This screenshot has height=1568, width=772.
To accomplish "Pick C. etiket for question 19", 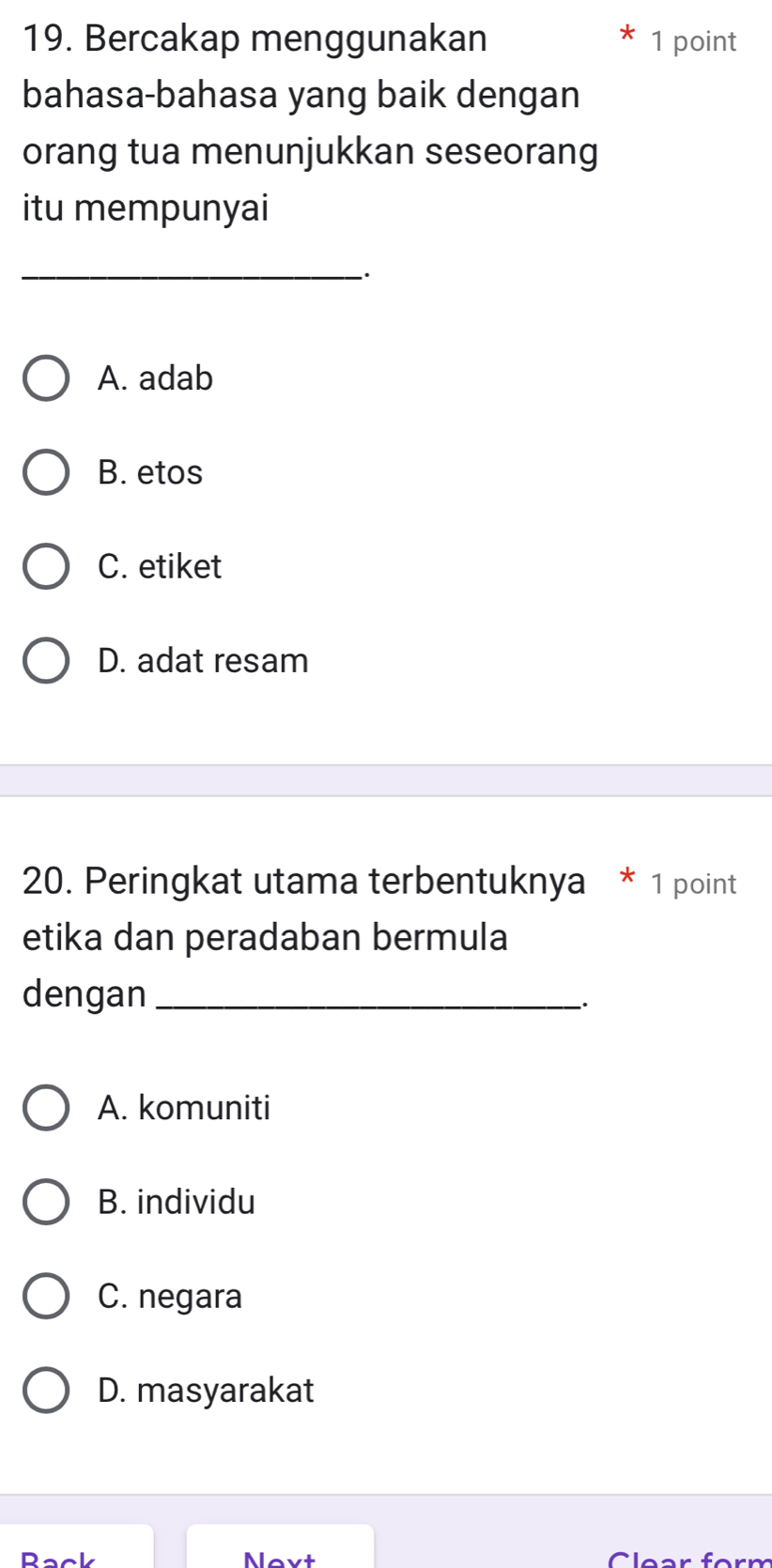I will pyautogui.click(x=45, y=566).
